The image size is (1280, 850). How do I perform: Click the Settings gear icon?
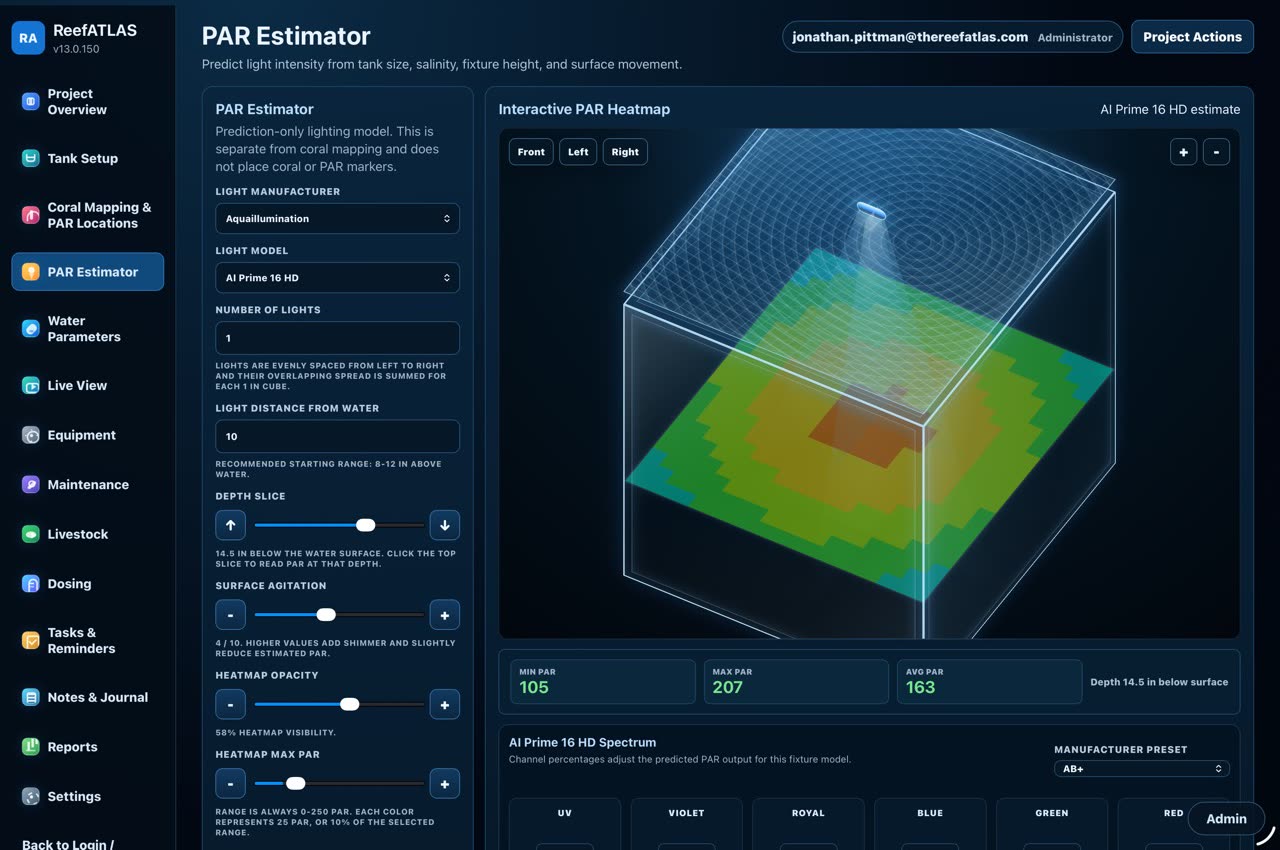(x=31, y=797)
